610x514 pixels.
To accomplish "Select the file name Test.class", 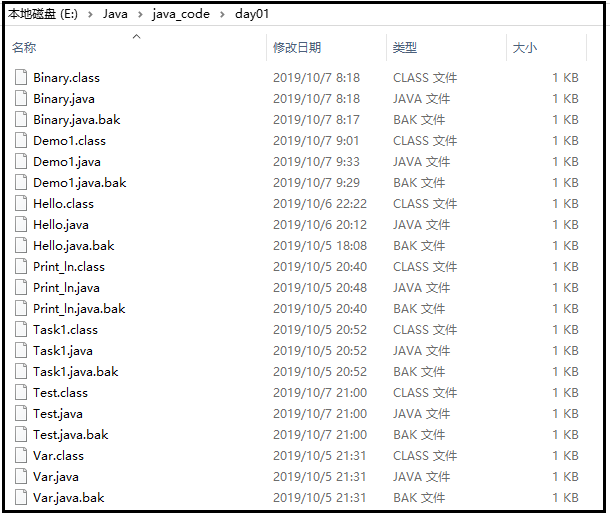I will click(x=60, y=393).
